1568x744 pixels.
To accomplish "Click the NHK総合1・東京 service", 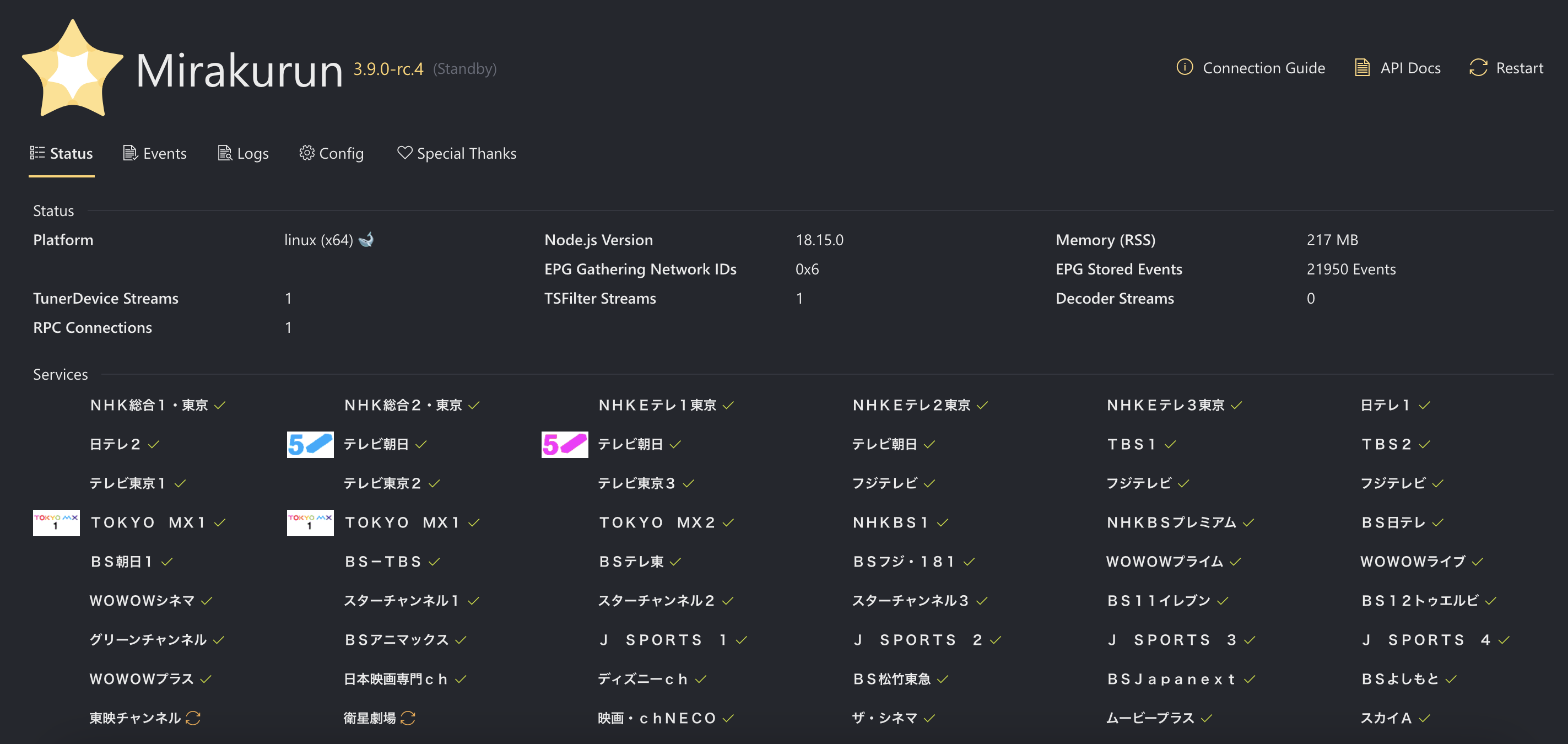I will point(149,405).
